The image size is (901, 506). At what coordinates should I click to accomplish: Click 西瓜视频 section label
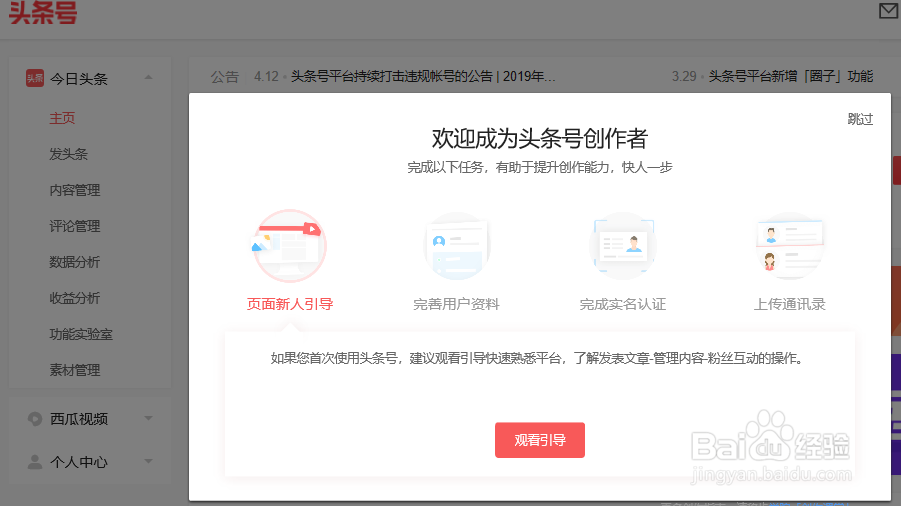tap(79, 419)
